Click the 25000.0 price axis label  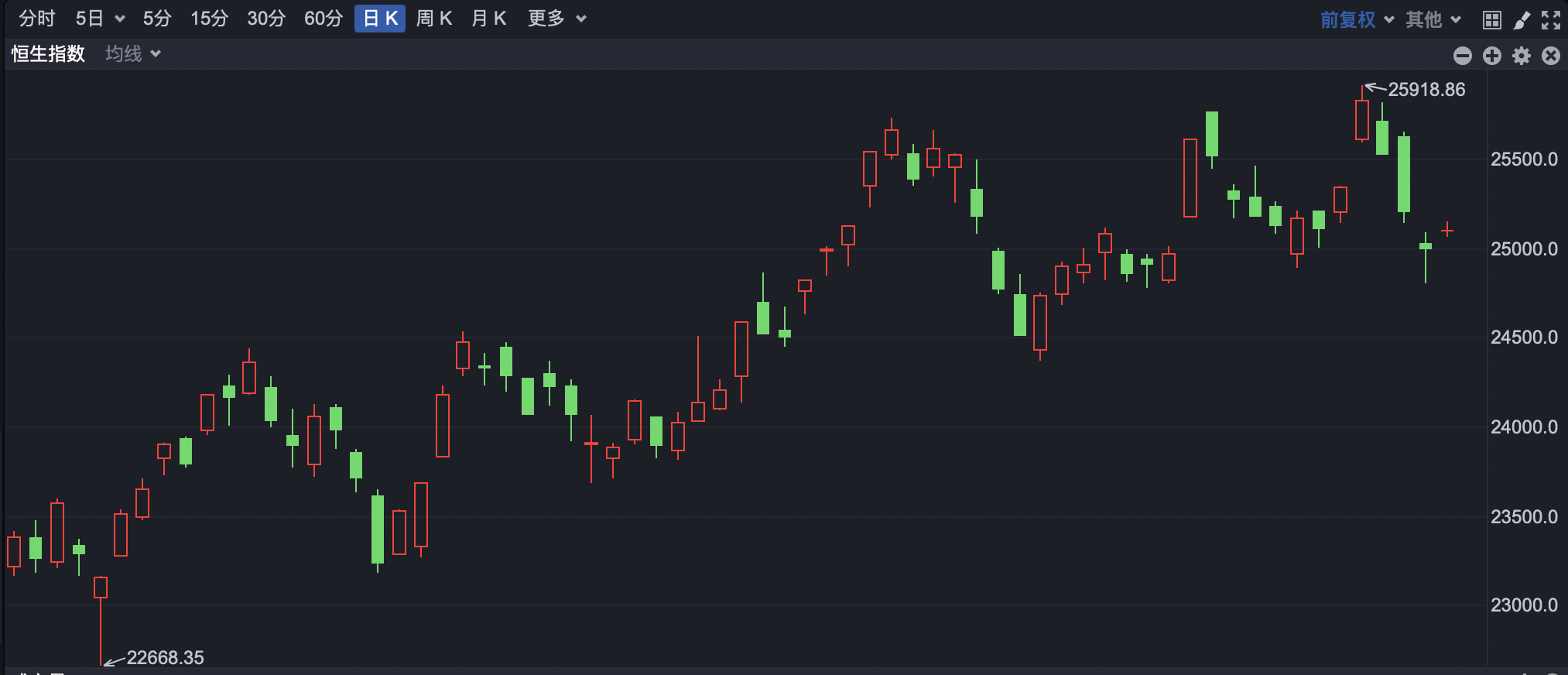click(x=1524, y=249)
